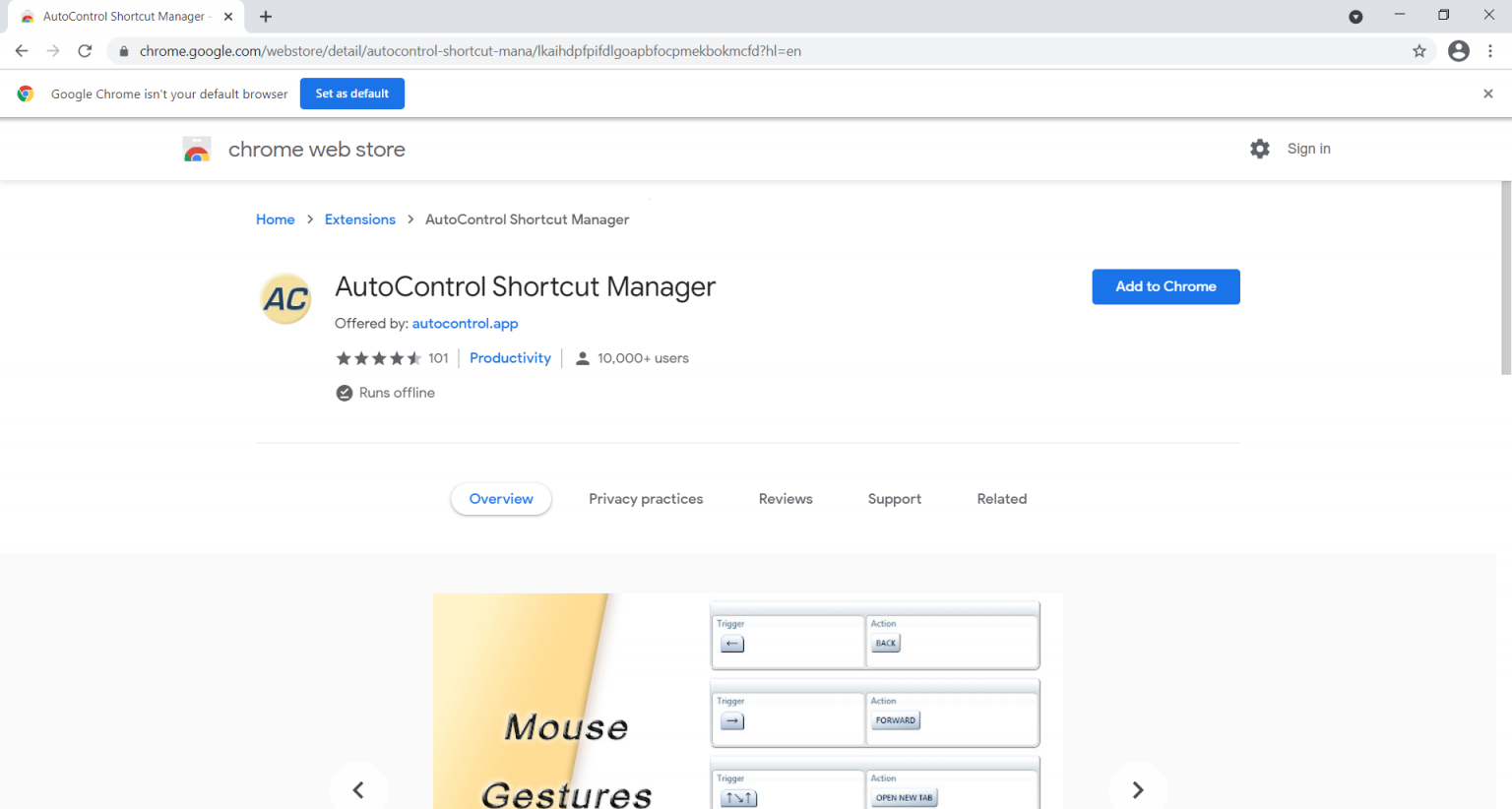Reload the page with the refresh icon
Viewport: 1512px width, 809px height.
(x=87, y=50)
